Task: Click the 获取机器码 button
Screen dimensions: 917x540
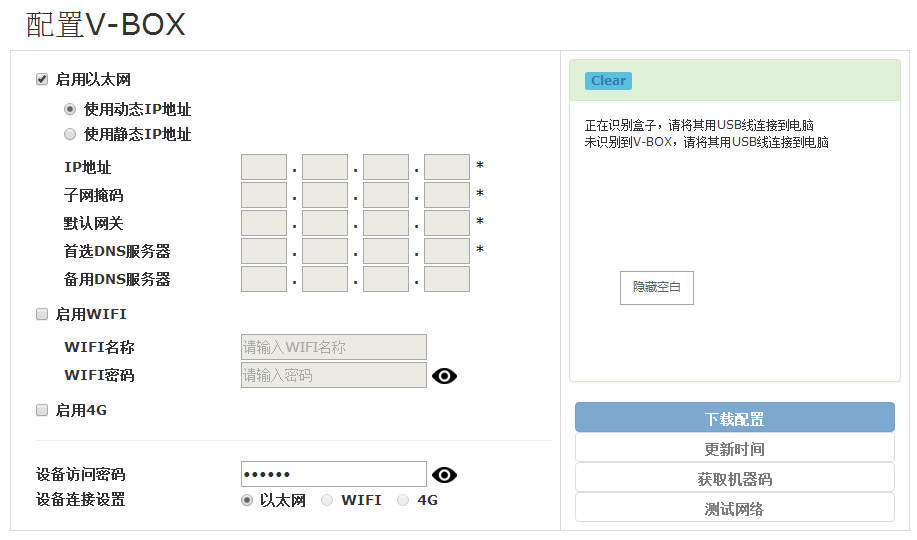Action: pos(734,478)
